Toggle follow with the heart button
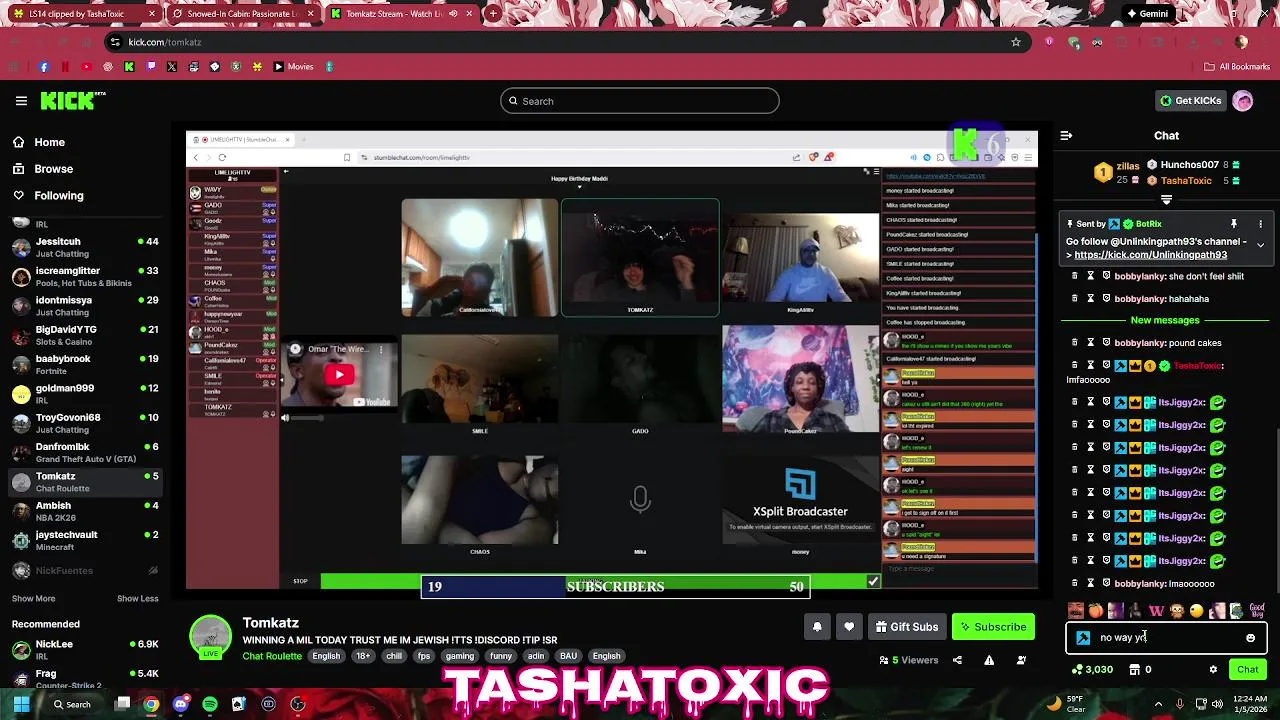Viewport: 1280px width, 720px height. (849, 627)
